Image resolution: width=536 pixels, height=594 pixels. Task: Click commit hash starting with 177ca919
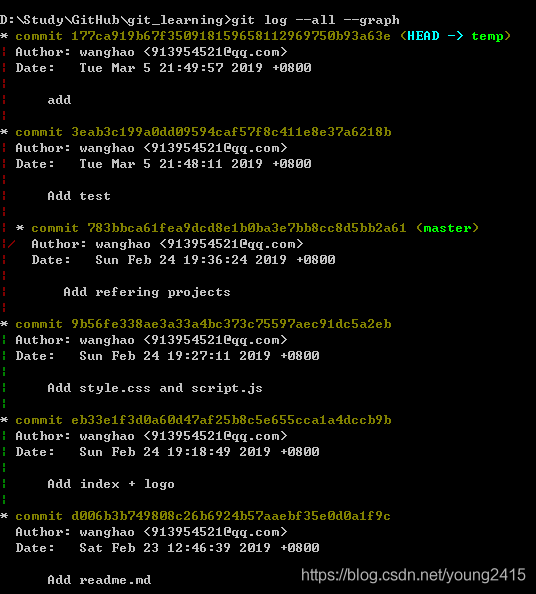click(x=231, y=36)
